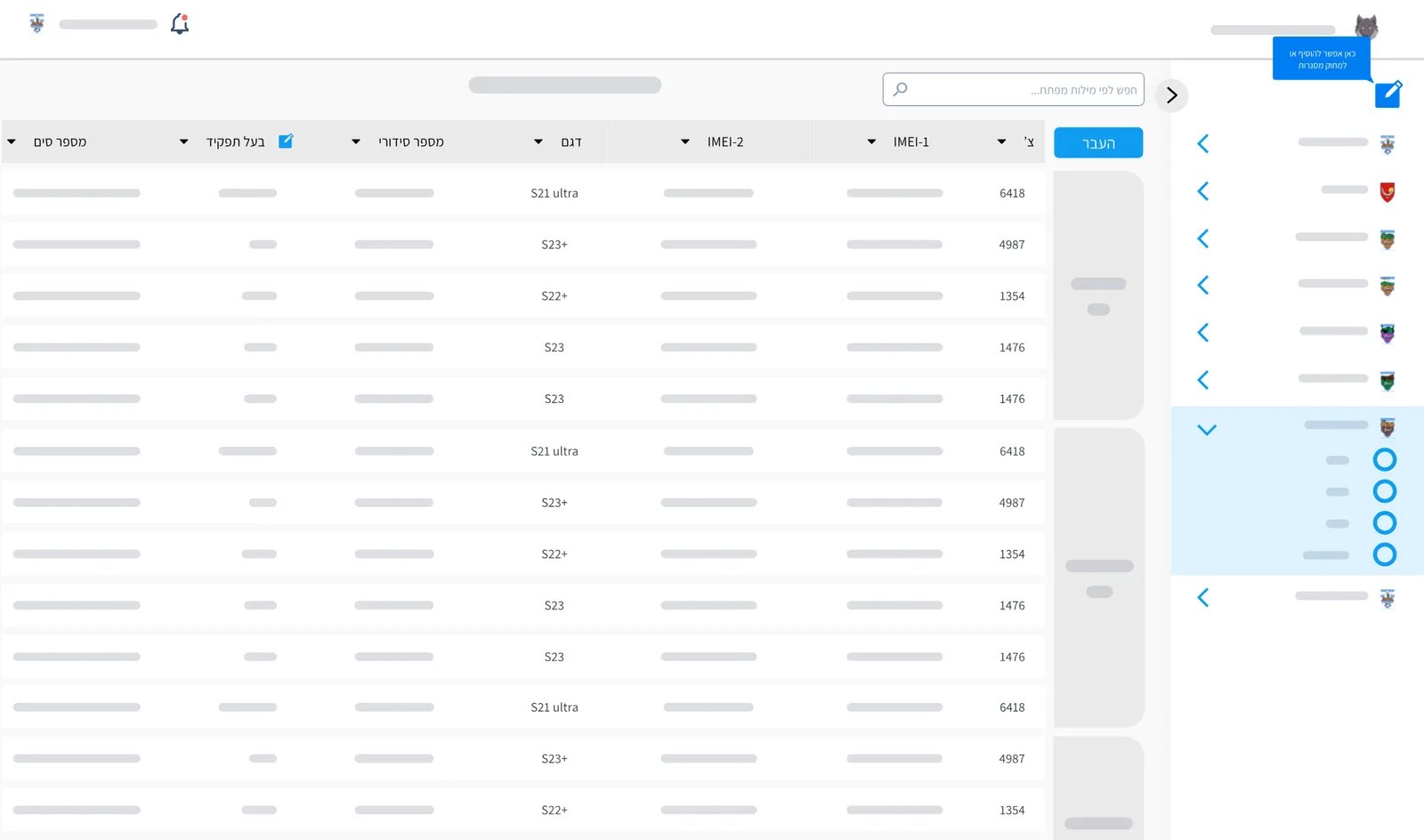Open the notifications bell
Screen dimensions: 1424x840
pos(180,24)
